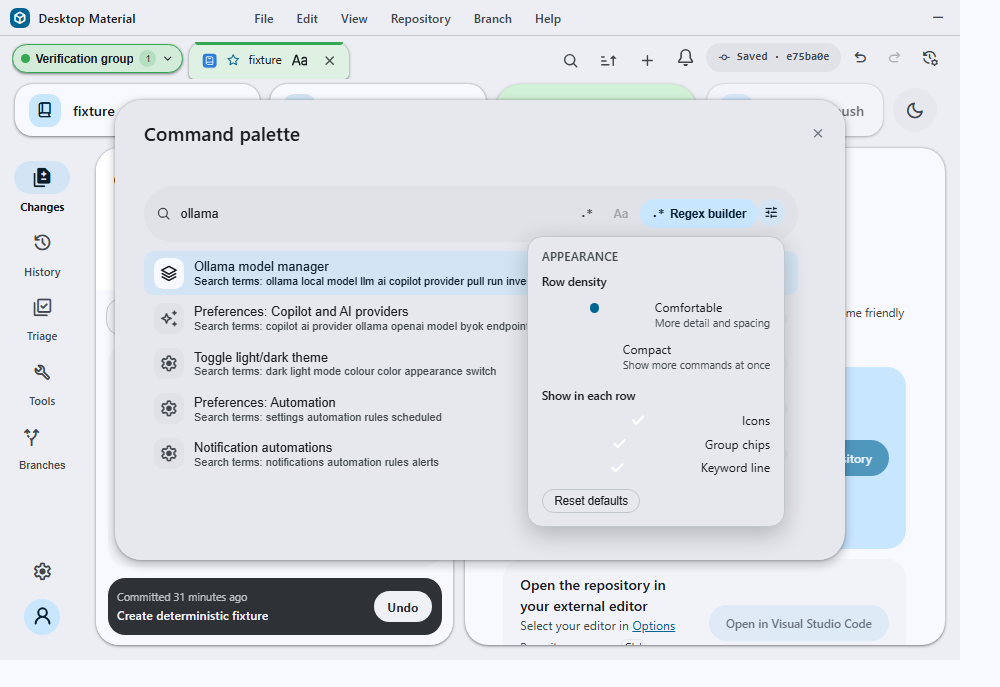Image resolution: width=1000 pixels, height=687 pixels.
Task: Click gear icon beside Notification automations
Action: 169,454
